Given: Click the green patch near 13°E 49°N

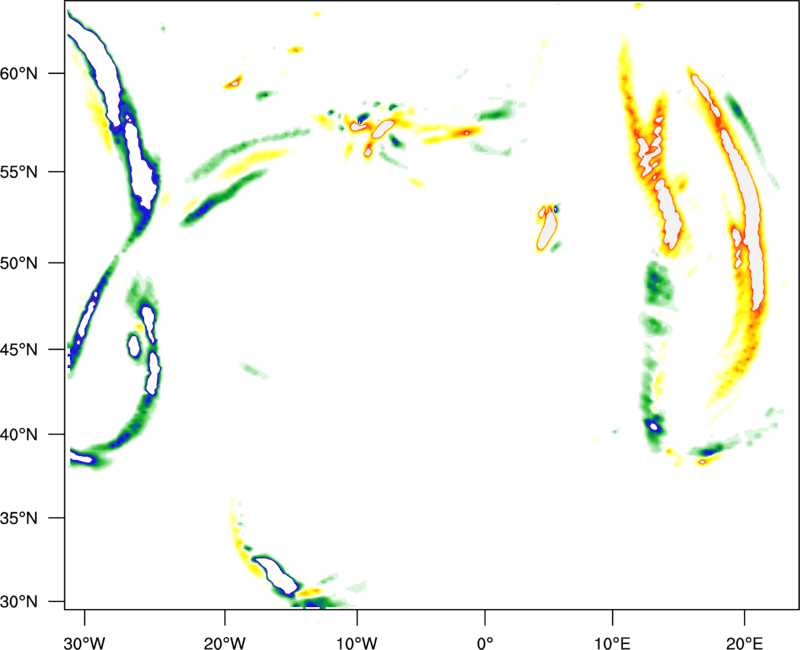Looking at the screenshot, I should pos(656,284).
